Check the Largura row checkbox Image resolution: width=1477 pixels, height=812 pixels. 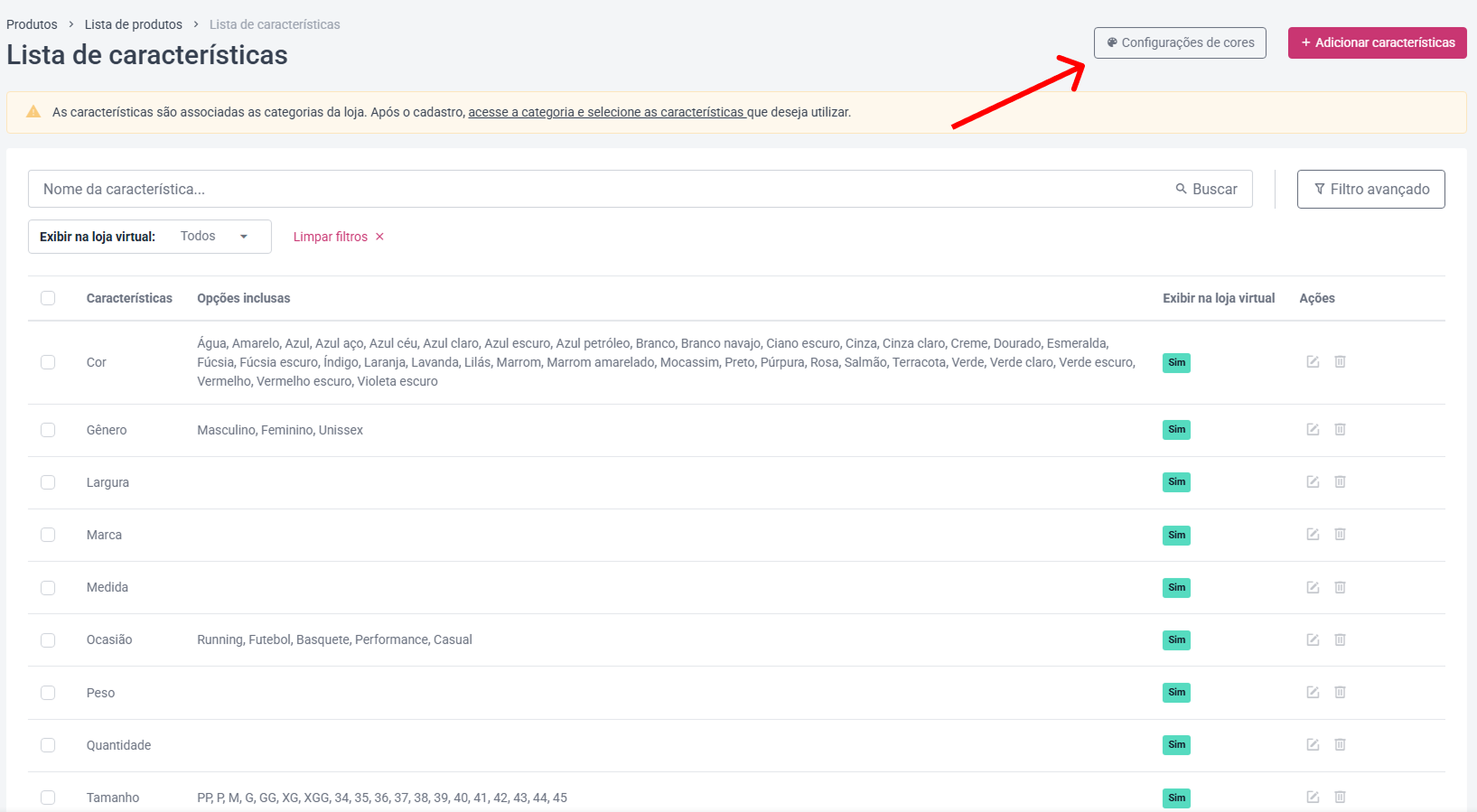click(48, 482)
